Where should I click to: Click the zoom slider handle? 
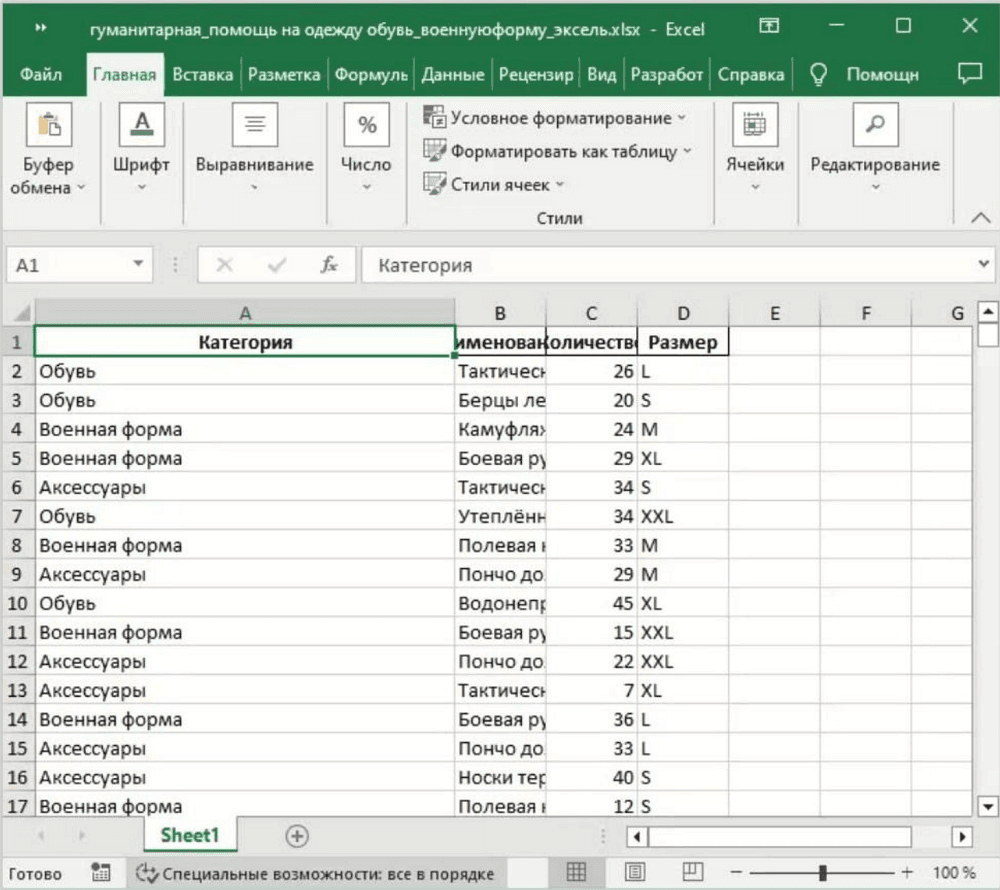[822, 872]
